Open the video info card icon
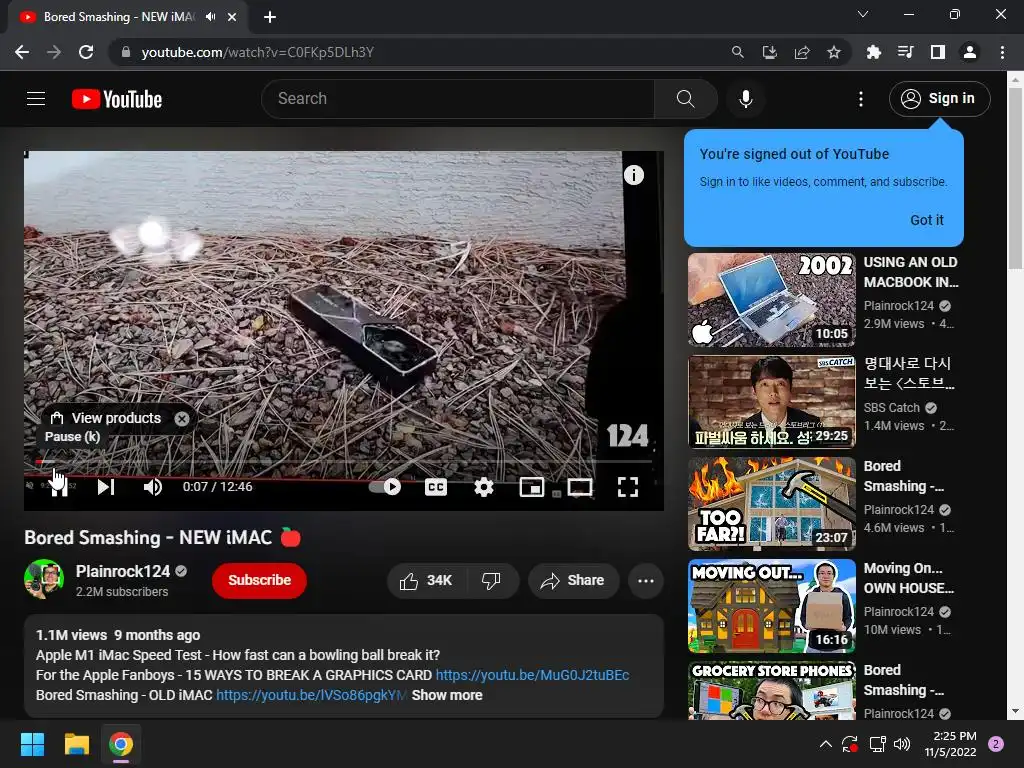This screenshot has width=1024, height=768. click(x=633, y=175)
